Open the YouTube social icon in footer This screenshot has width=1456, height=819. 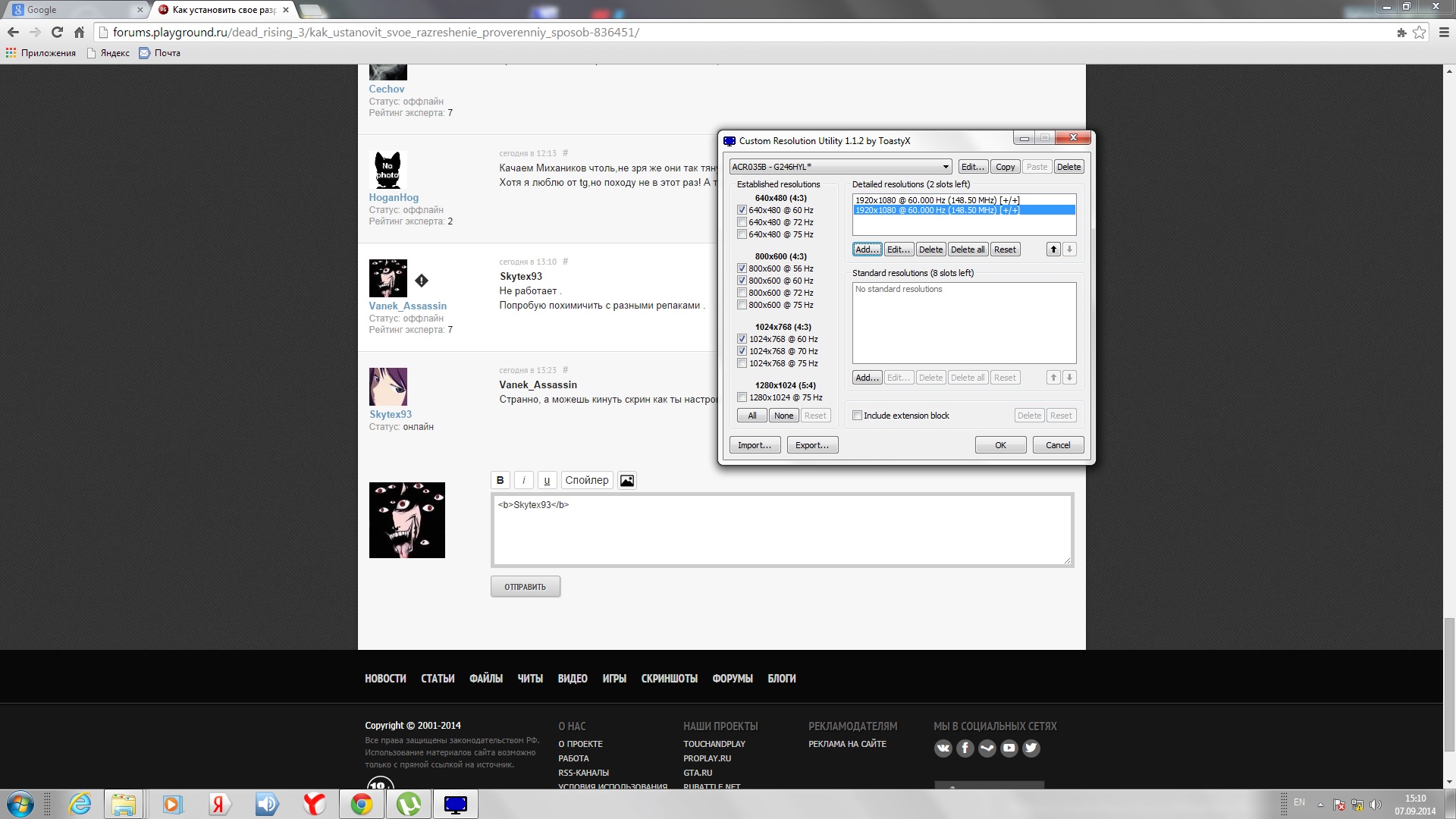tap(1009, 748)
